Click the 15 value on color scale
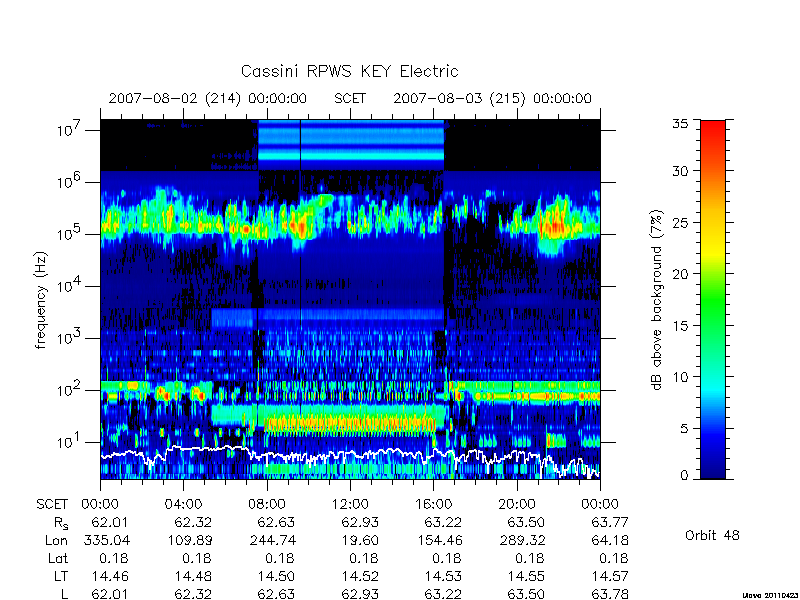The image size is (800, 600). click(x=679, y=325)
